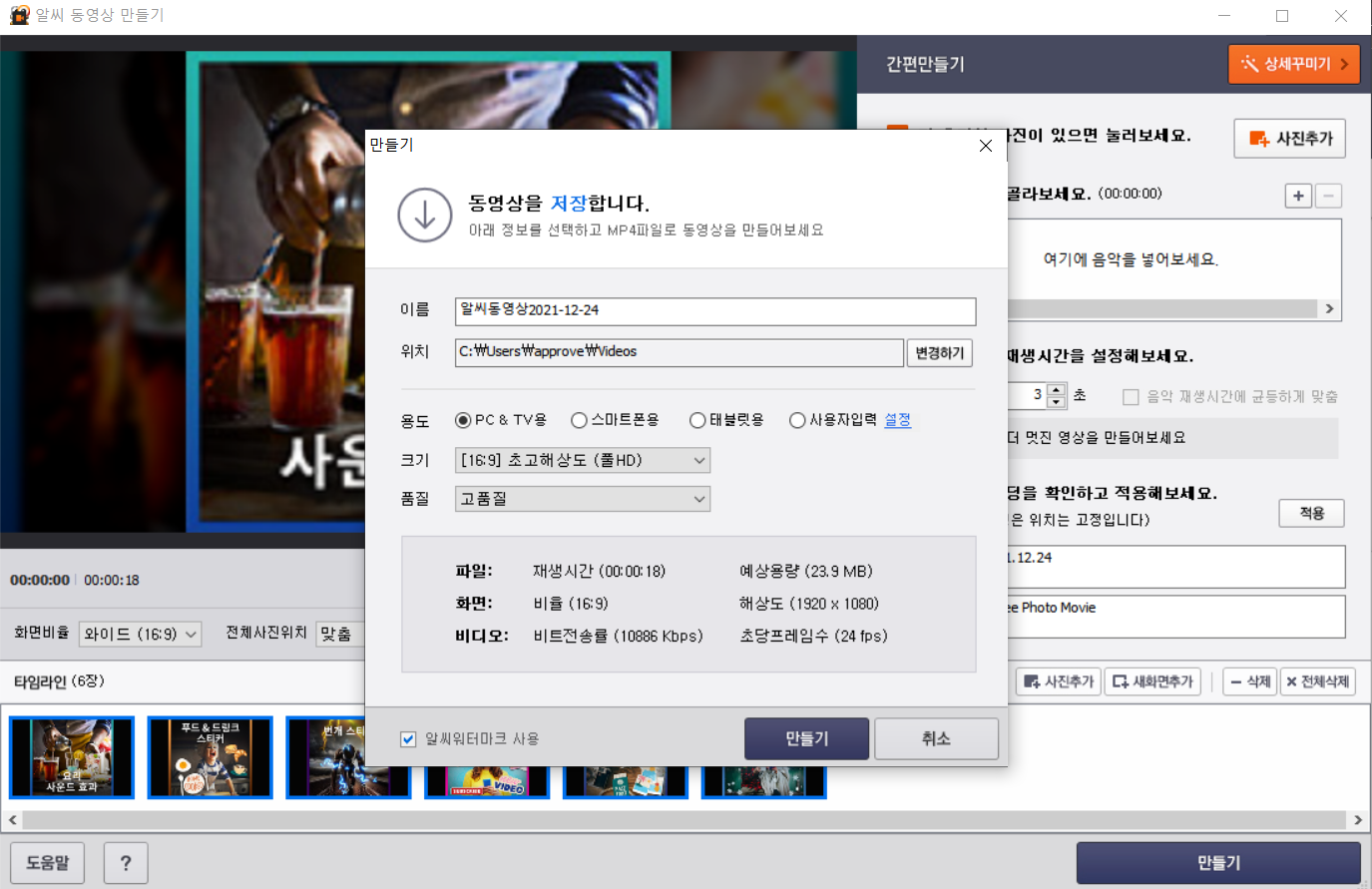Select the 태블릿용 radio option
Screen dimensions: 1372x889
pyautogui.click(x=726, y=420)
